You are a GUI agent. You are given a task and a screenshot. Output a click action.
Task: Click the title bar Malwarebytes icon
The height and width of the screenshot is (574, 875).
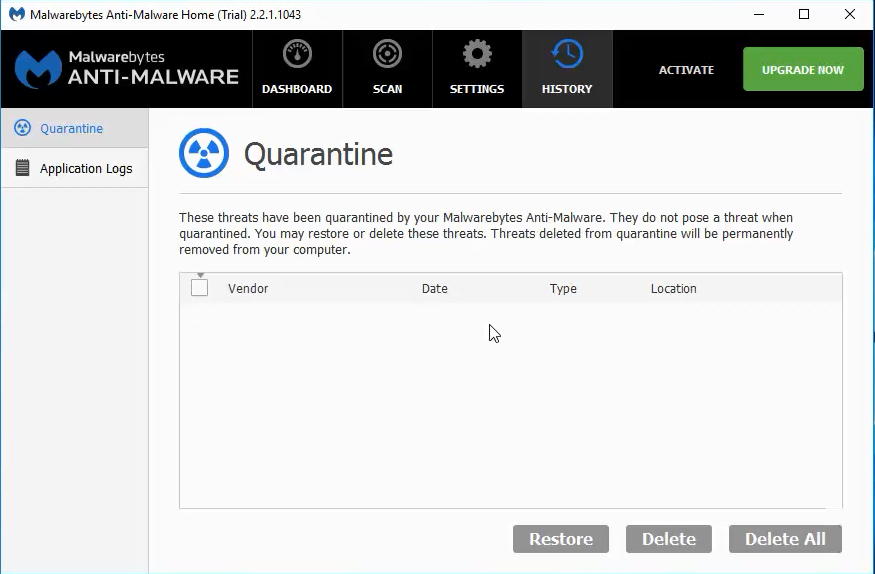click(17, 14)
